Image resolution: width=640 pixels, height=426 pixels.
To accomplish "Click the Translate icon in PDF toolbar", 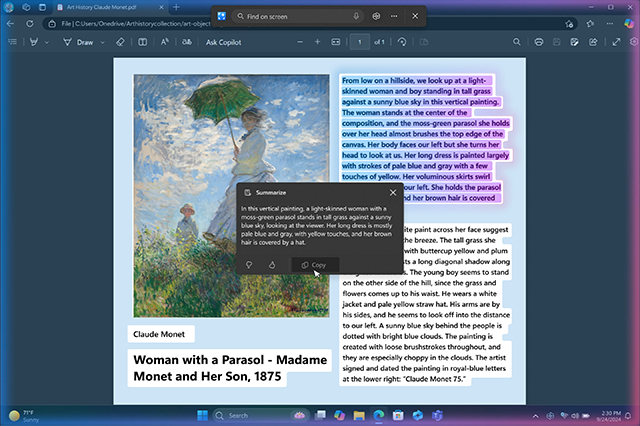I will [x=187, y=42].
